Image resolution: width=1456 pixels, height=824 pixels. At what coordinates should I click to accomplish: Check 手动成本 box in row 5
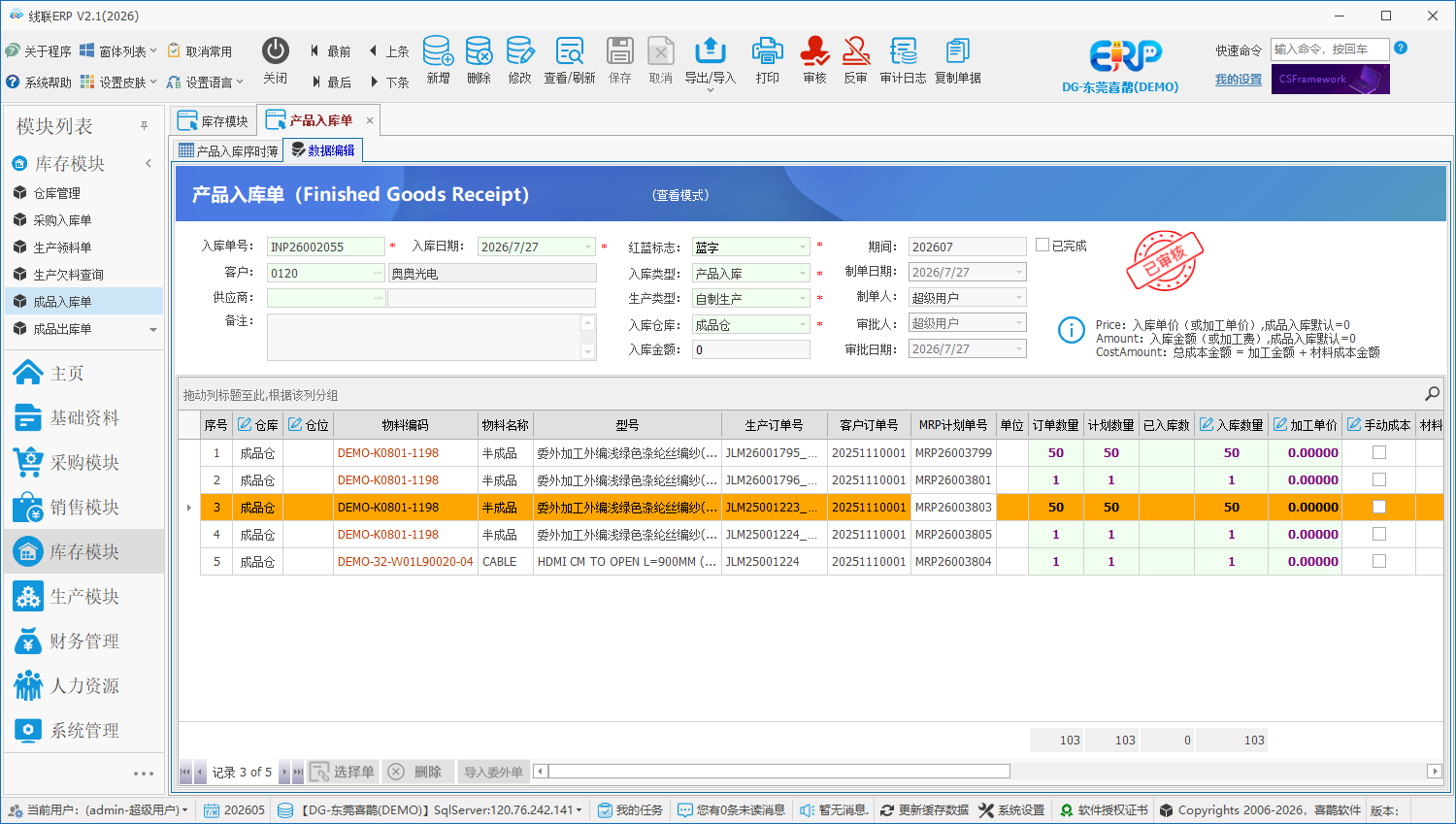coord(1379,561)
